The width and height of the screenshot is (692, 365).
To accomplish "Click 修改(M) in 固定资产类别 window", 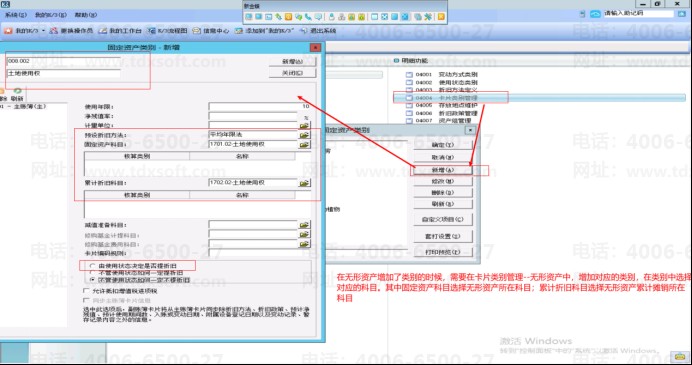I will tap(443, 181).
